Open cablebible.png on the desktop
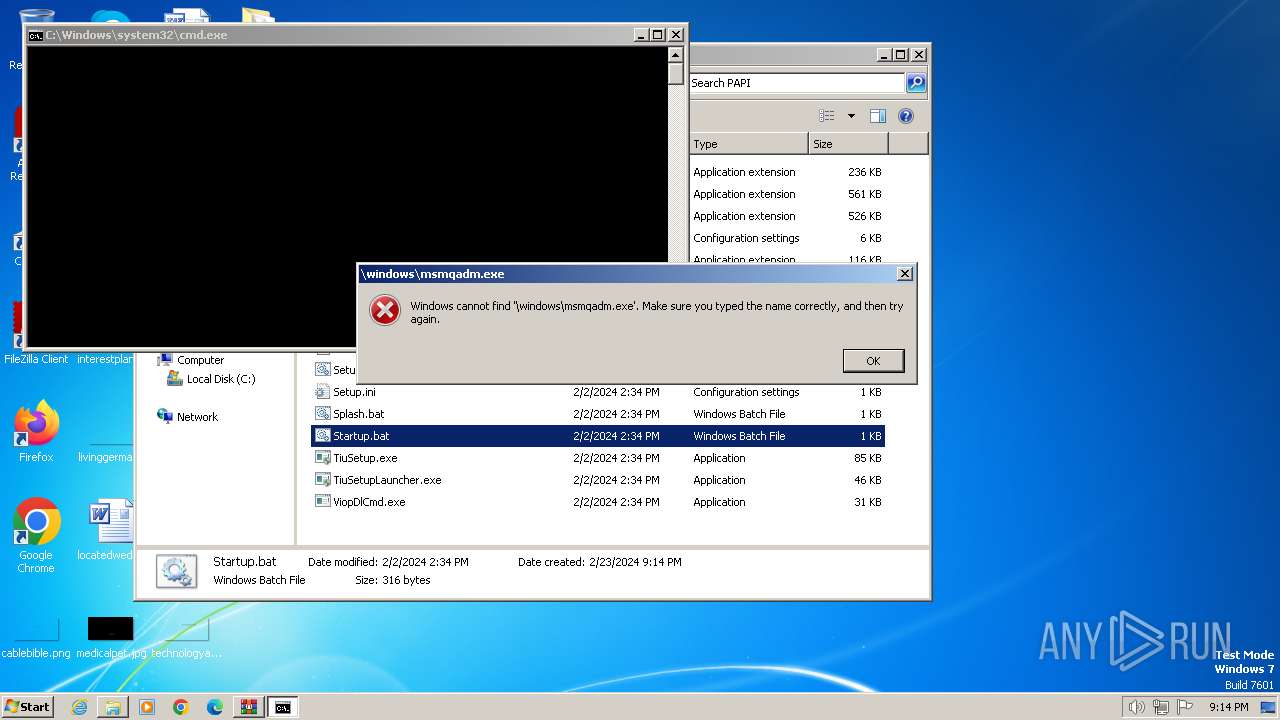Viewport: 1280px width, 720px height. coord(36,637)
